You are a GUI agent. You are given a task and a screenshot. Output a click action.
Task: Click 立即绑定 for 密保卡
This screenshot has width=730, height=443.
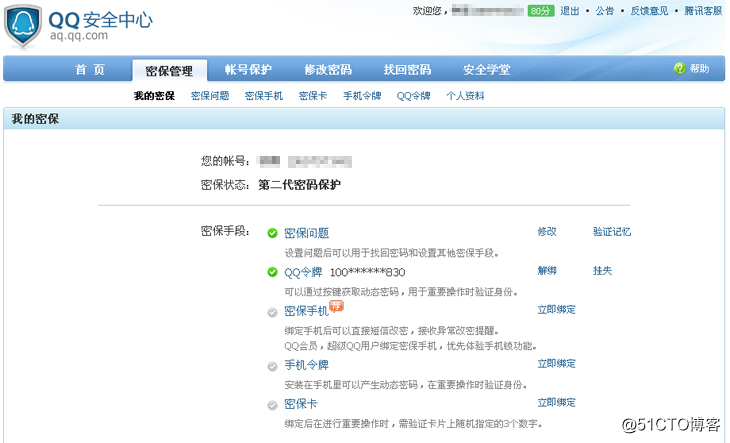pyautogui.click(x=556, y=403)
